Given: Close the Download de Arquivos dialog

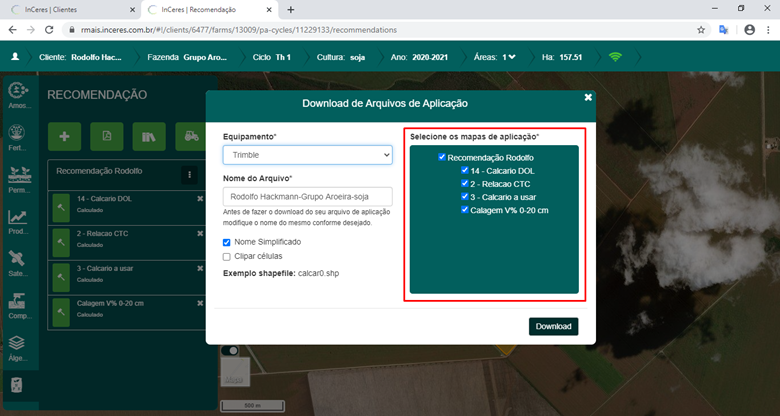Looking at the screenshot, I should [588, 98].
